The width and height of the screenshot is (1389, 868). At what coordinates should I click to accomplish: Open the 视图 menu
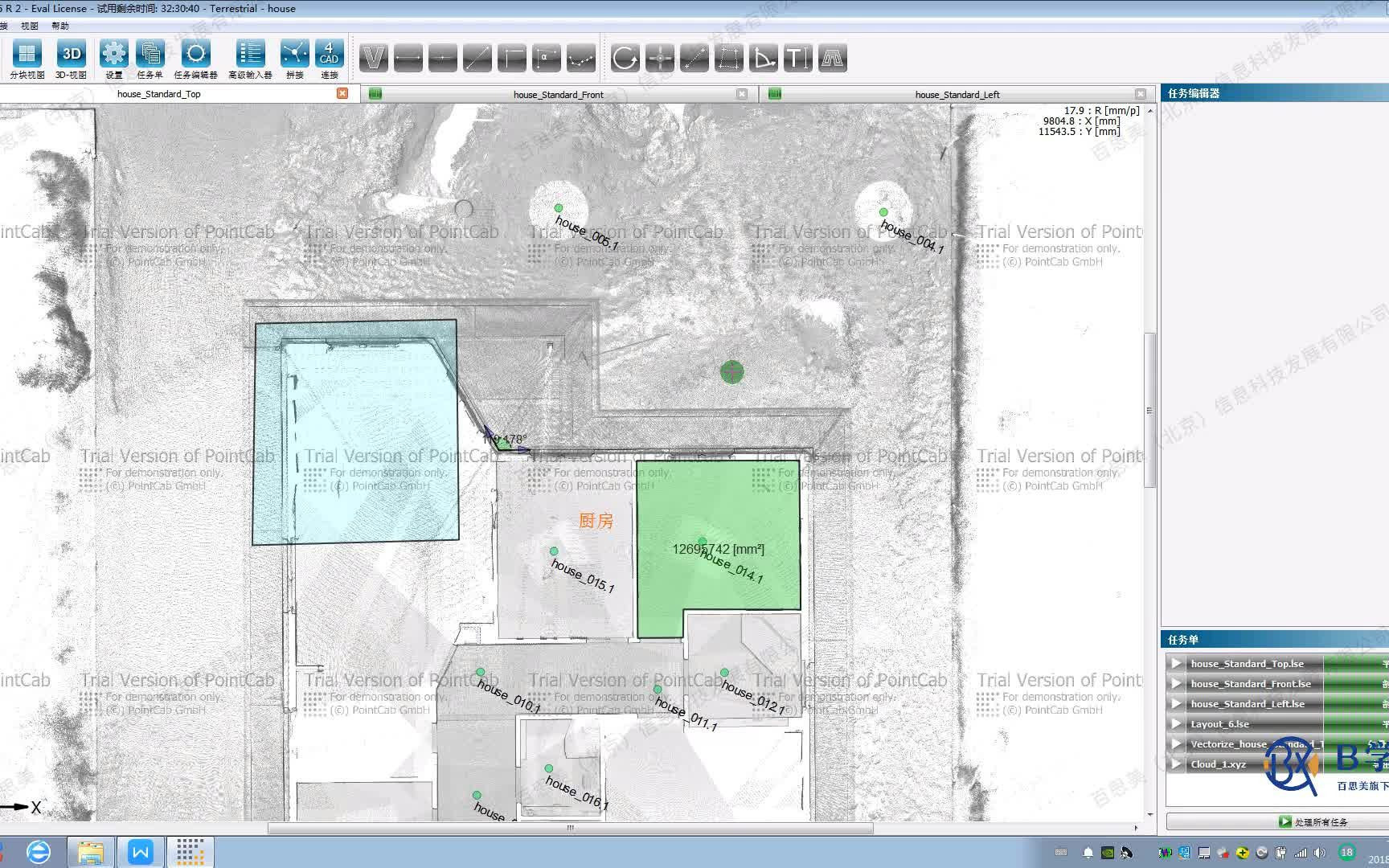(30, 26)
